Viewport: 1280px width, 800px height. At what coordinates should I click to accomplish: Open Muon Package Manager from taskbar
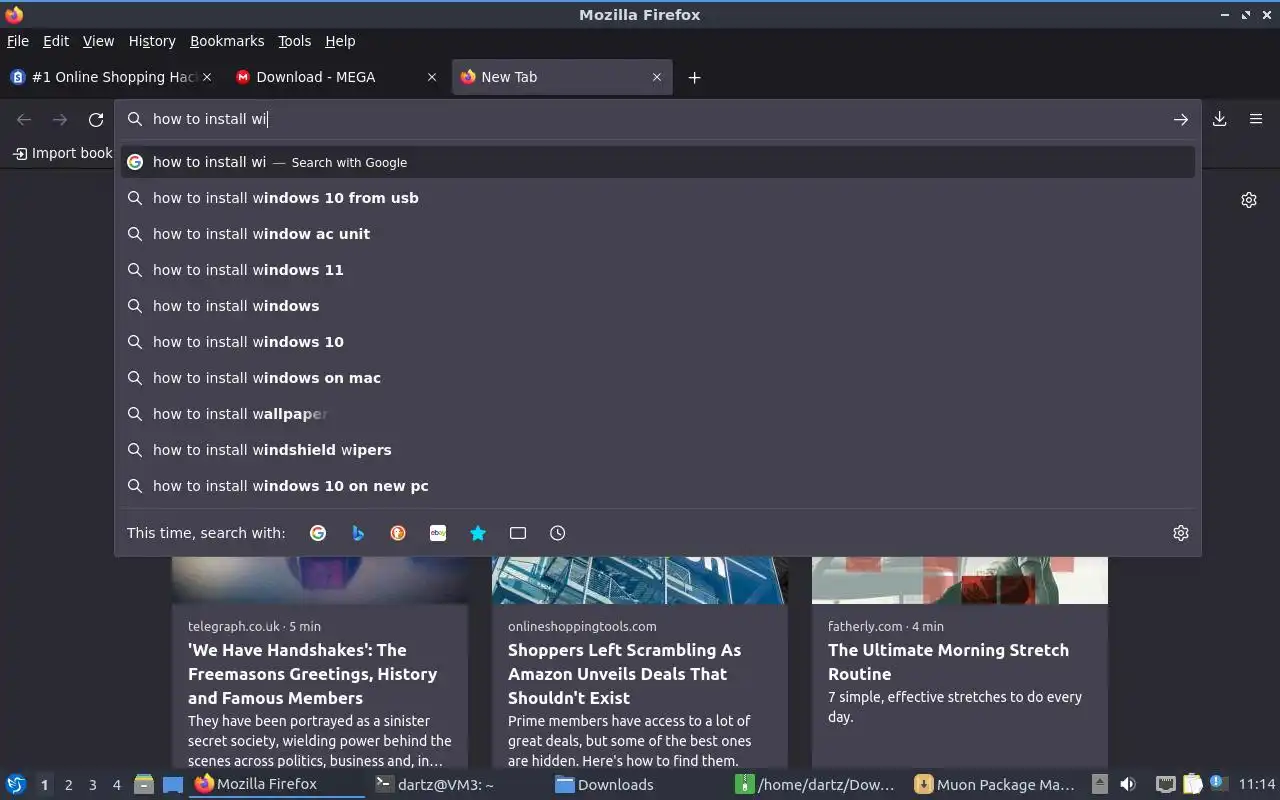tap(996, 785)
